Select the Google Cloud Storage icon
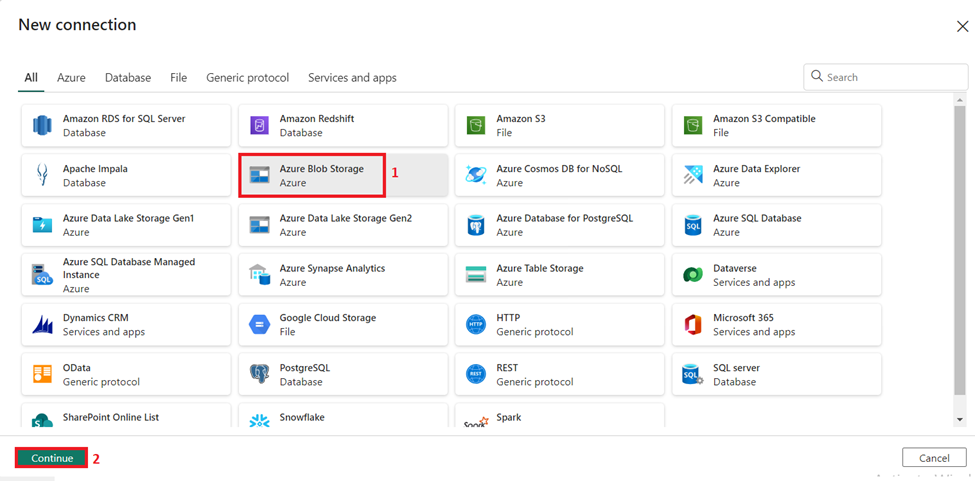 (x=259, y=324)
